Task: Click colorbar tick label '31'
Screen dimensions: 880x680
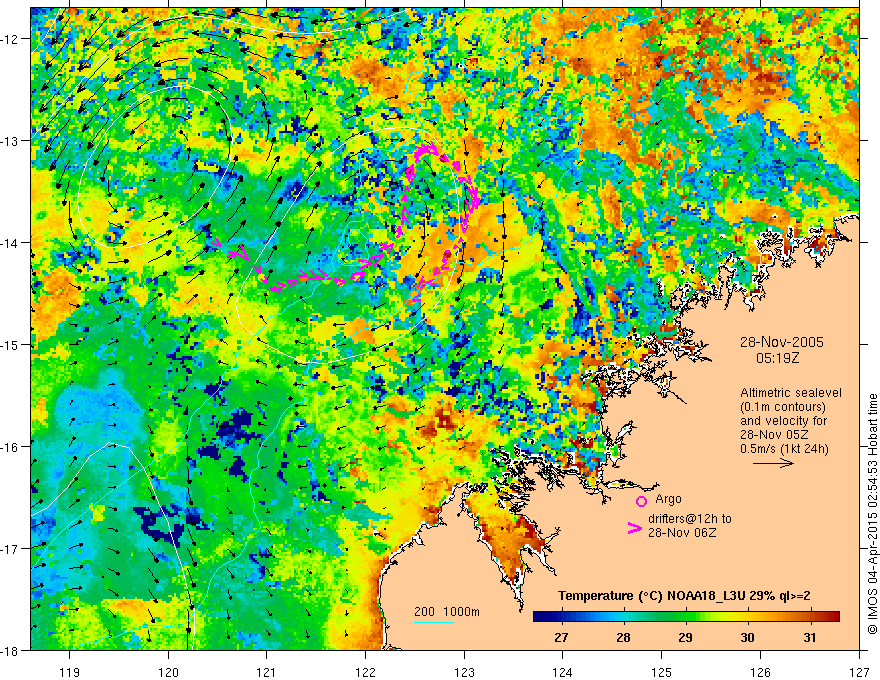Action: pyautogui.click(x=809, y=637)
